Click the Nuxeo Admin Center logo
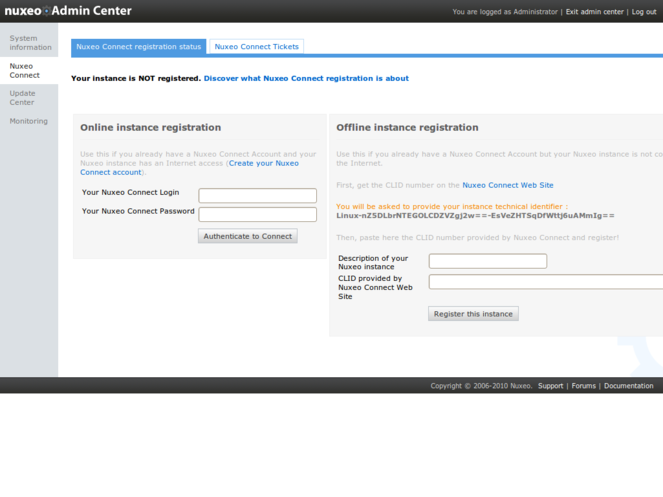This screenshot has width=663, height=497. [68, 11]
